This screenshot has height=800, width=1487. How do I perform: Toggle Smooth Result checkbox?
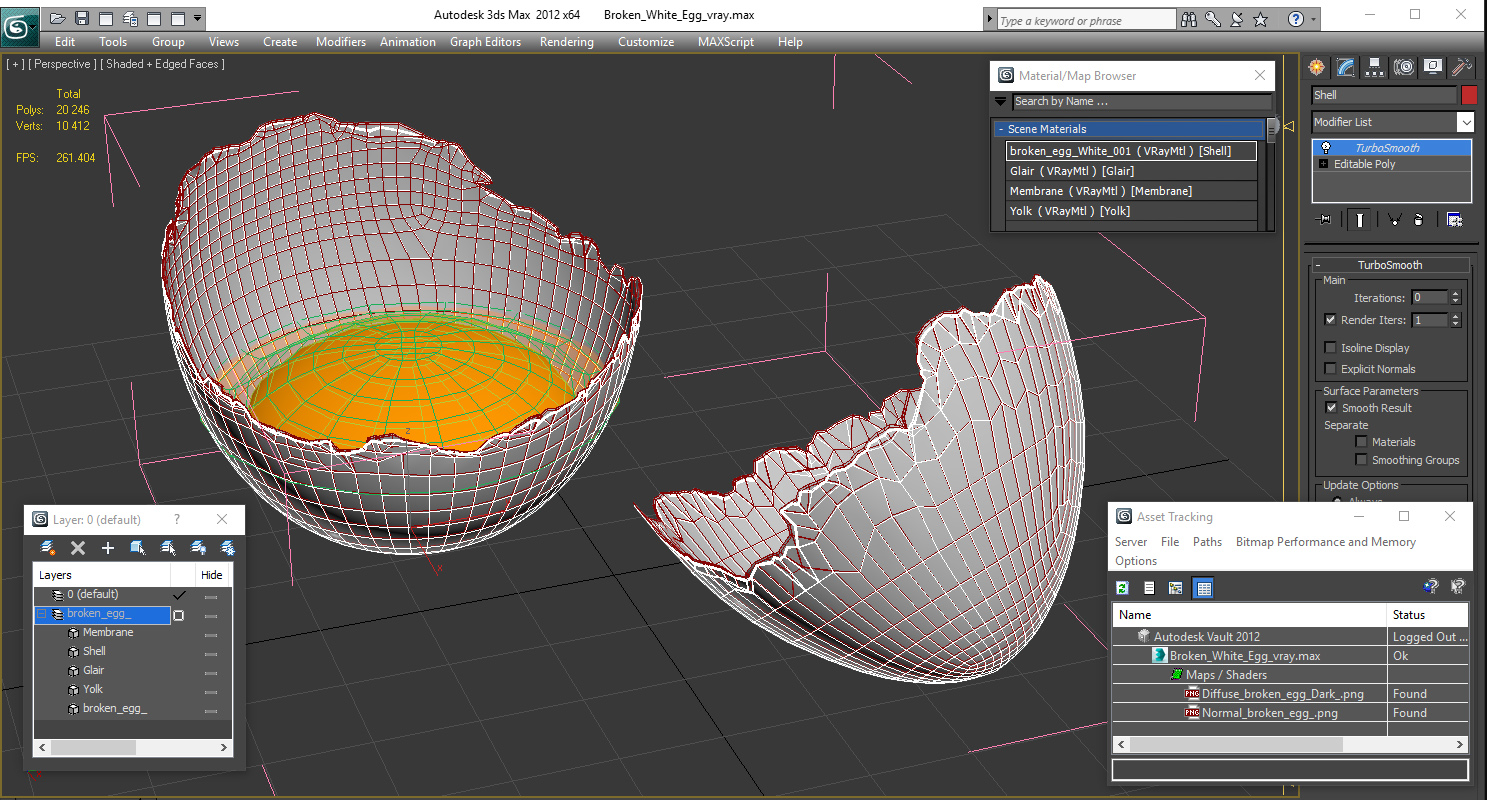point(1331,408)
